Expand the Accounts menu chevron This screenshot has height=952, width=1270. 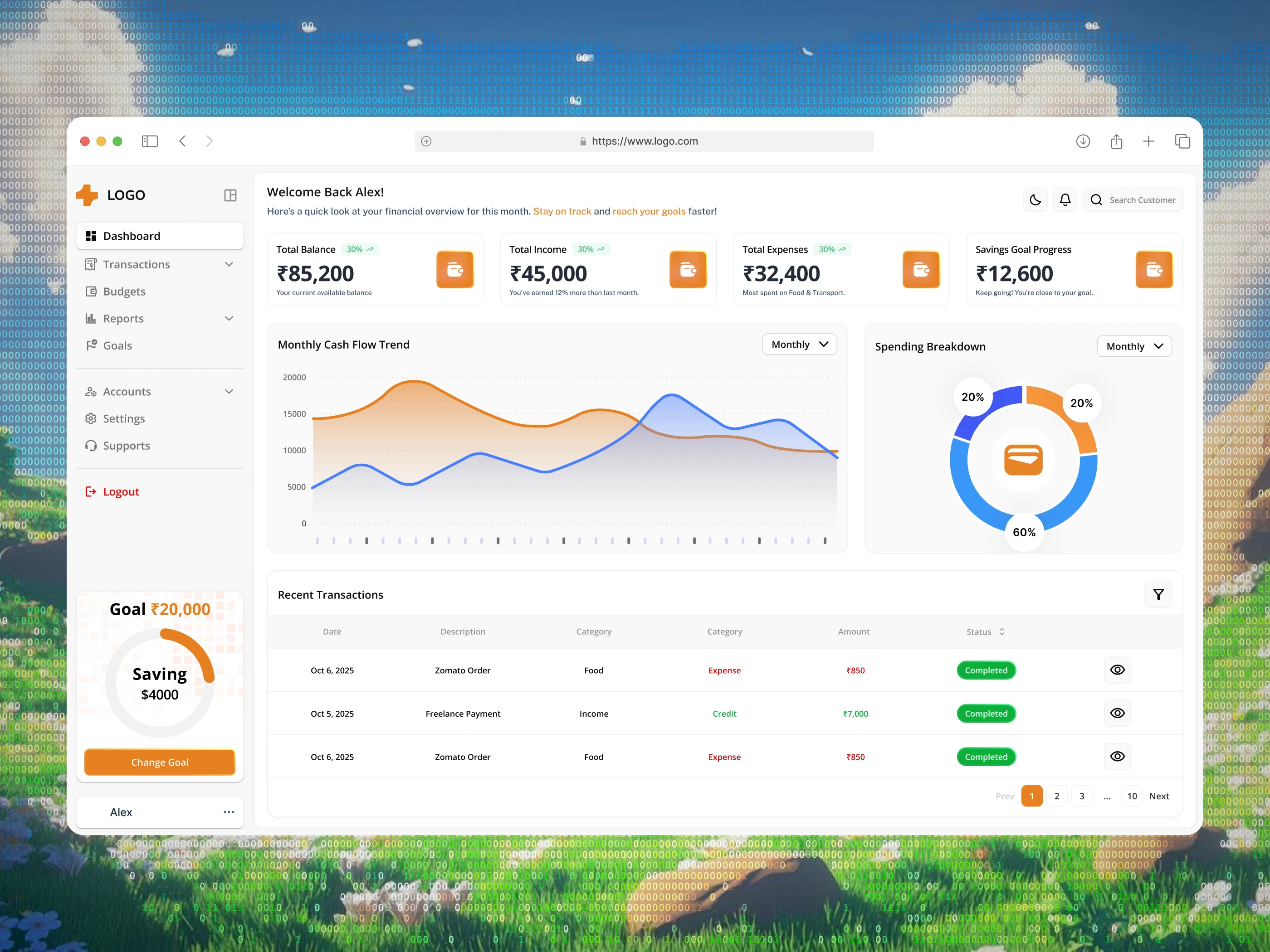(229, 391)
